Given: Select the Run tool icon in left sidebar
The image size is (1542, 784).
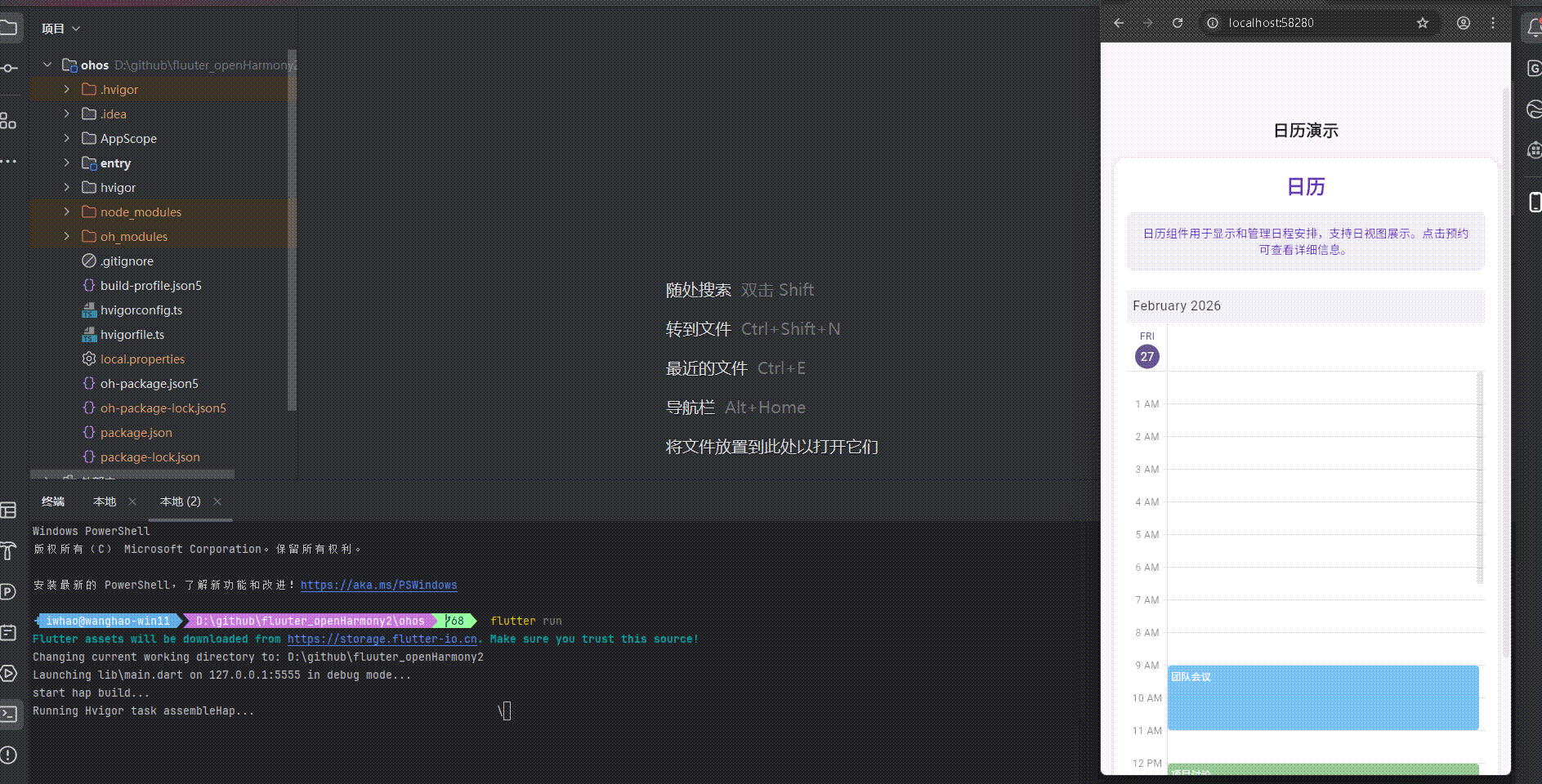Looking at the screenshot, I should pos(10,674).
